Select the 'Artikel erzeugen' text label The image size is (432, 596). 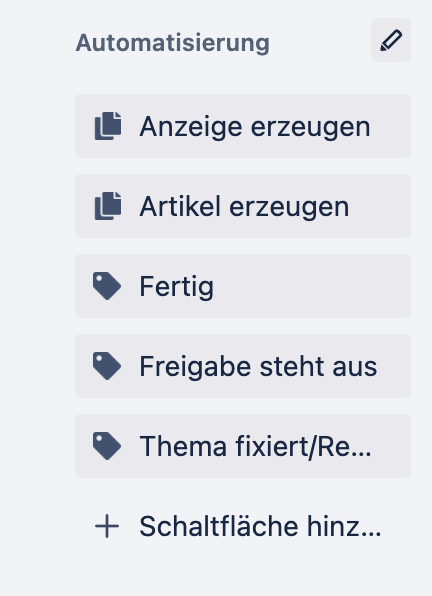click(244, 207)
